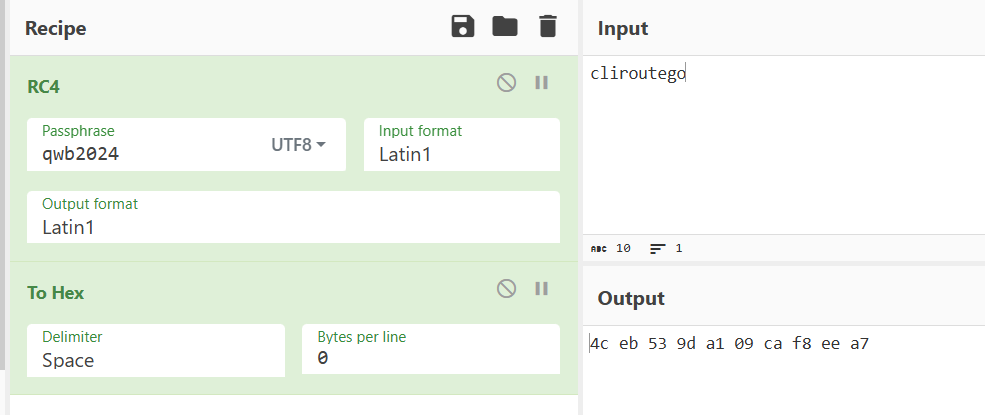Open the UTF8 passphrase encoding dropdown
985x415 pixels.
pyautogui.click(x=299, y=145)
